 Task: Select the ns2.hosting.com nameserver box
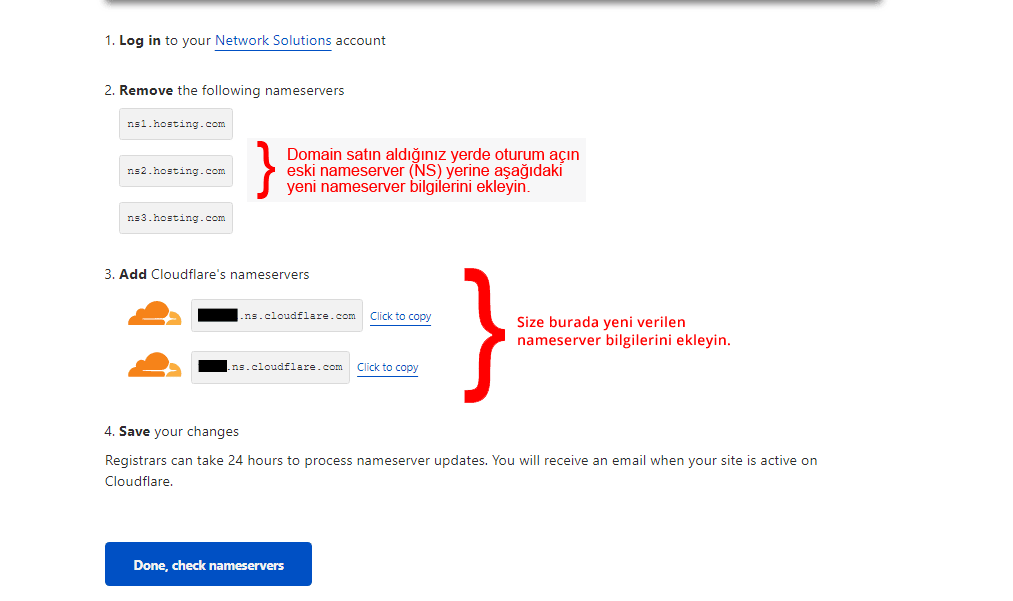click(x=176, y=171)
